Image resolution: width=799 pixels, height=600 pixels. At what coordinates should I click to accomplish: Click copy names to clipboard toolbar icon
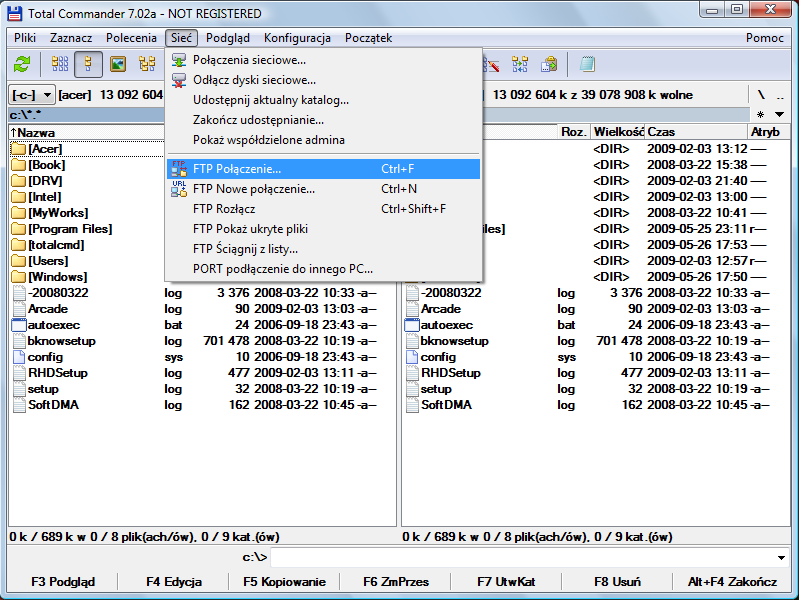[x=549, y=65]
